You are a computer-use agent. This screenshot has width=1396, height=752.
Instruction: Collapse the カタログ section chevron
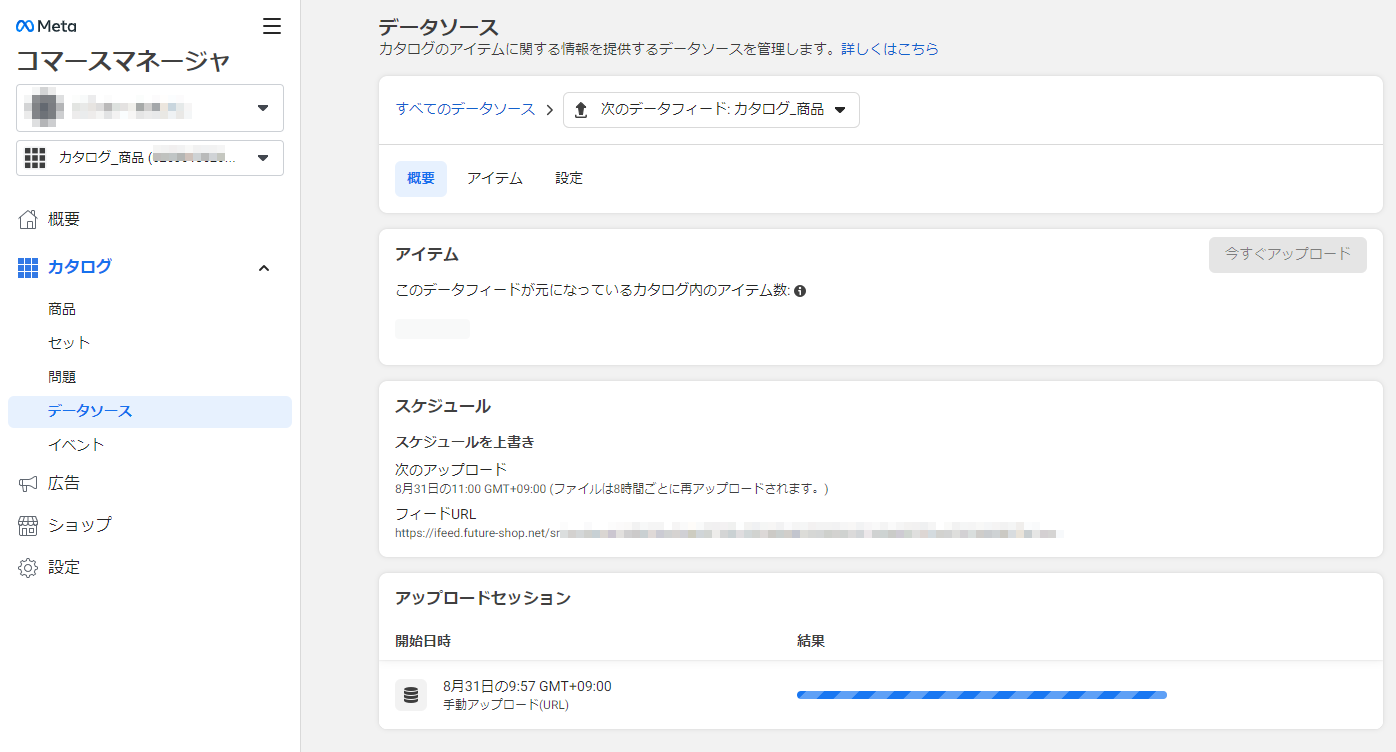tap(264, 268)
